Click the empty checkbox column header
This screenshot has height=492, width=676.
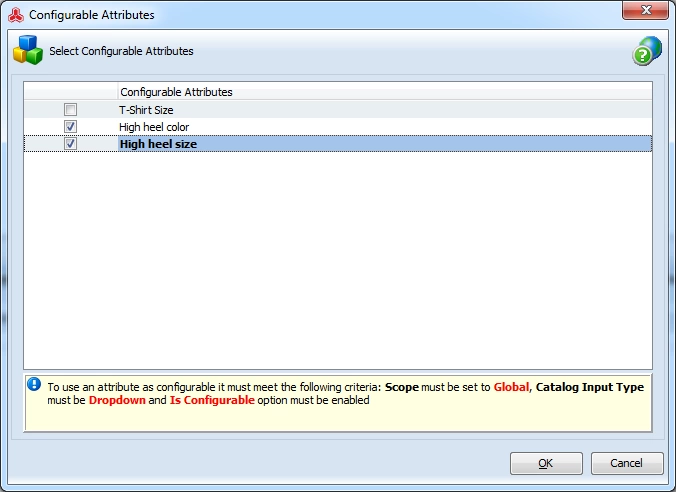(71, 92)
